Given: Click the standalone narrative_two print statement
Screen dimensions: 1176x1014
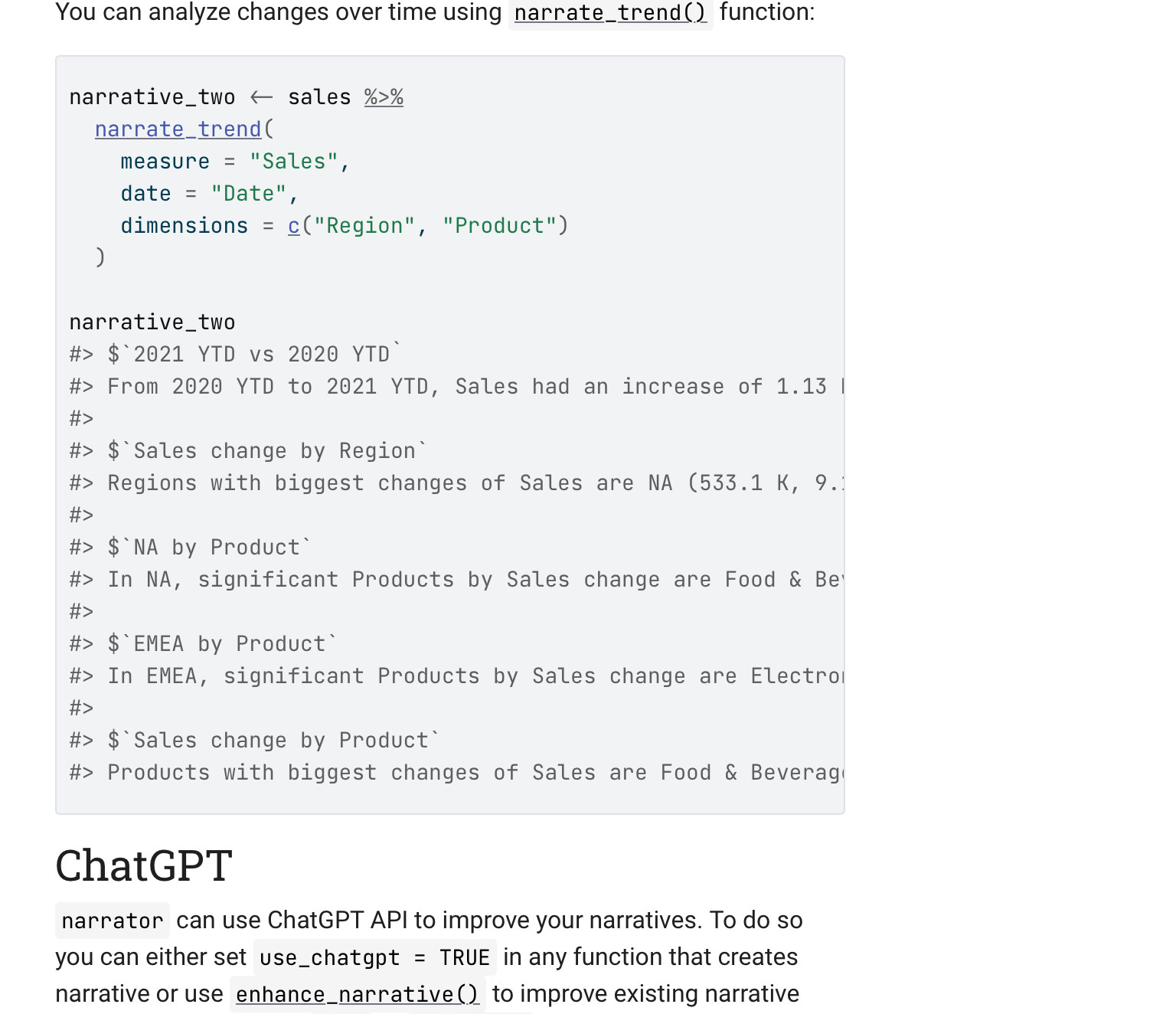Looking at the screenshot, I should [152, 322].
